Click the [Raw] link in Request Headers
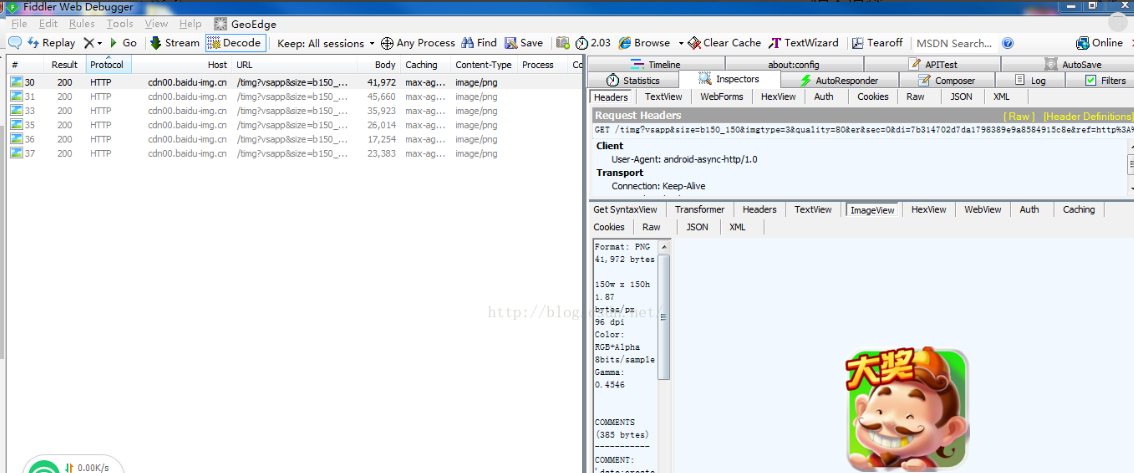Viewport: 1134px width, 473px height. pyautogui.click(x=1018, y=116)
